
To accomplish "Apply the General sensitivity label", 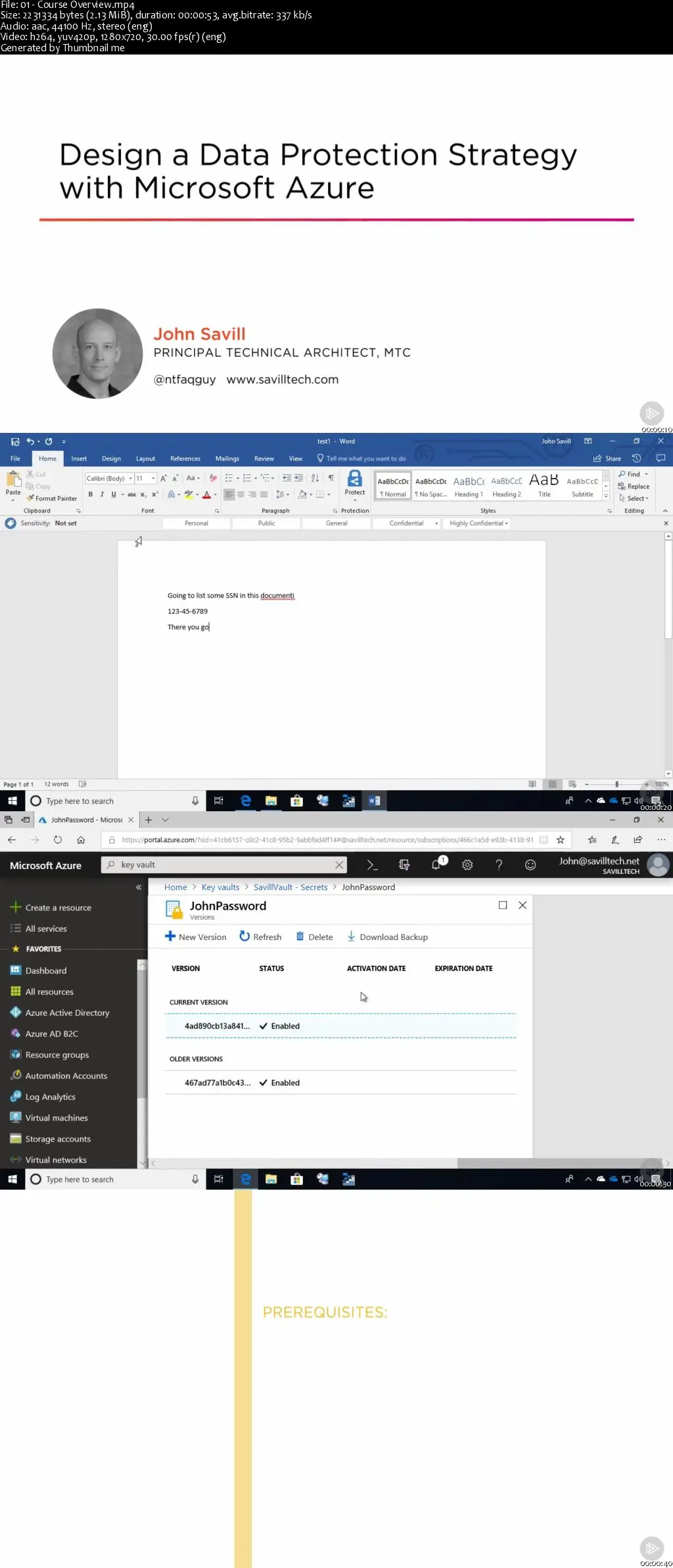I will point(336,524).
